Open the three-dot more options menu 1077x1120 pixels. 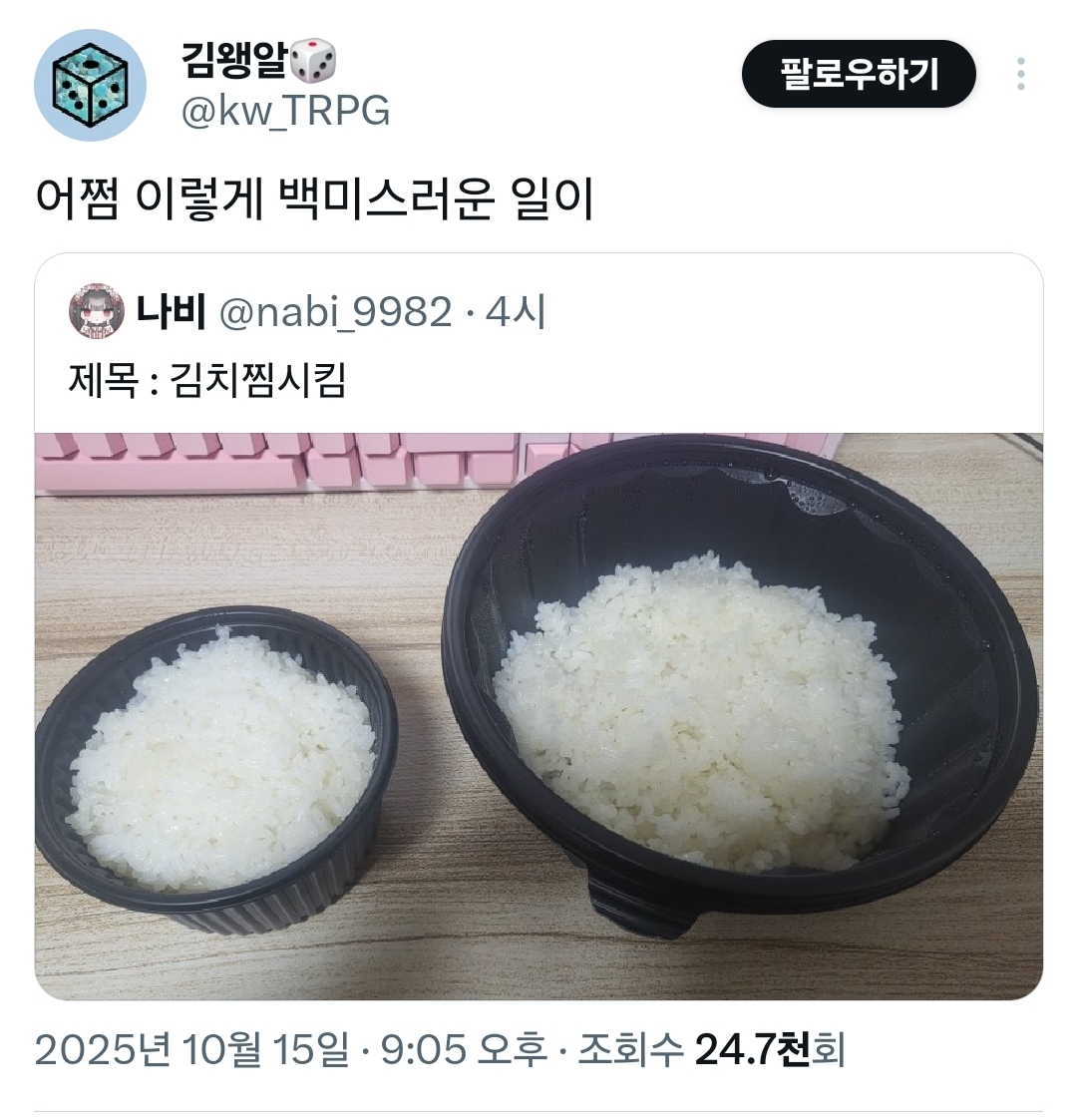[1021, 74]
